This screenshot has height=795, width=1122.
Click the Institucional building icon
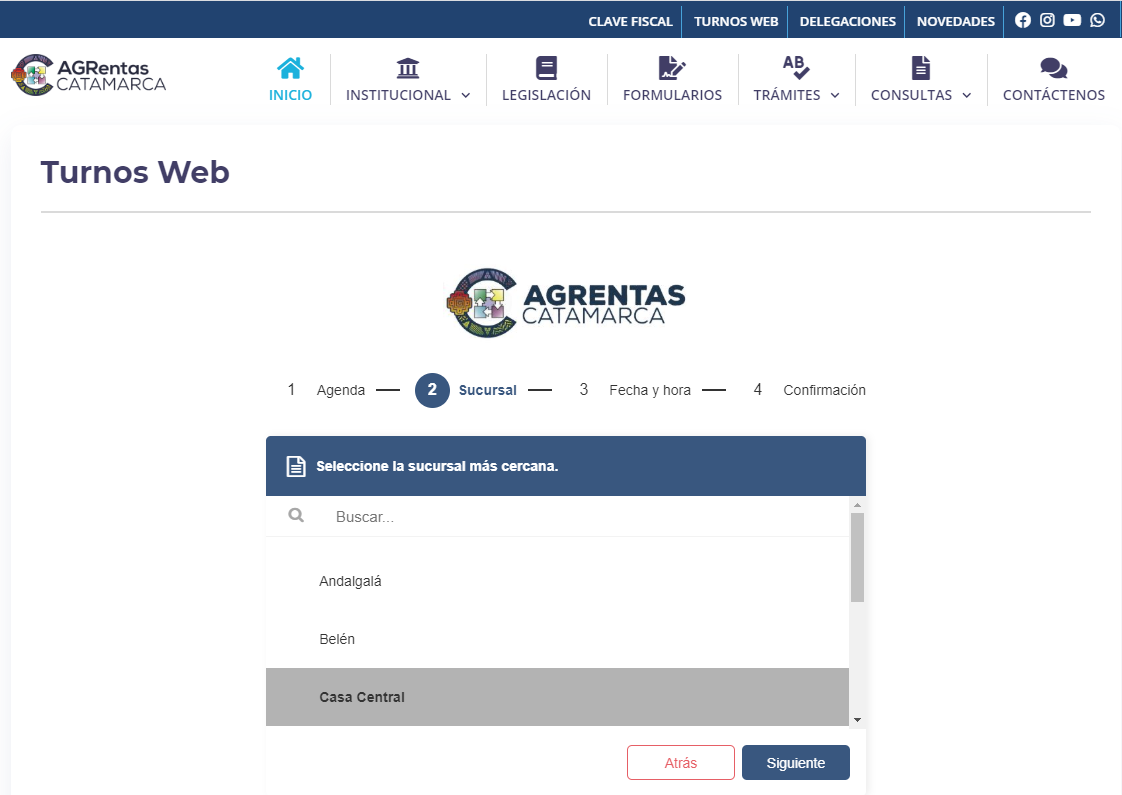(x=408, y=69)
